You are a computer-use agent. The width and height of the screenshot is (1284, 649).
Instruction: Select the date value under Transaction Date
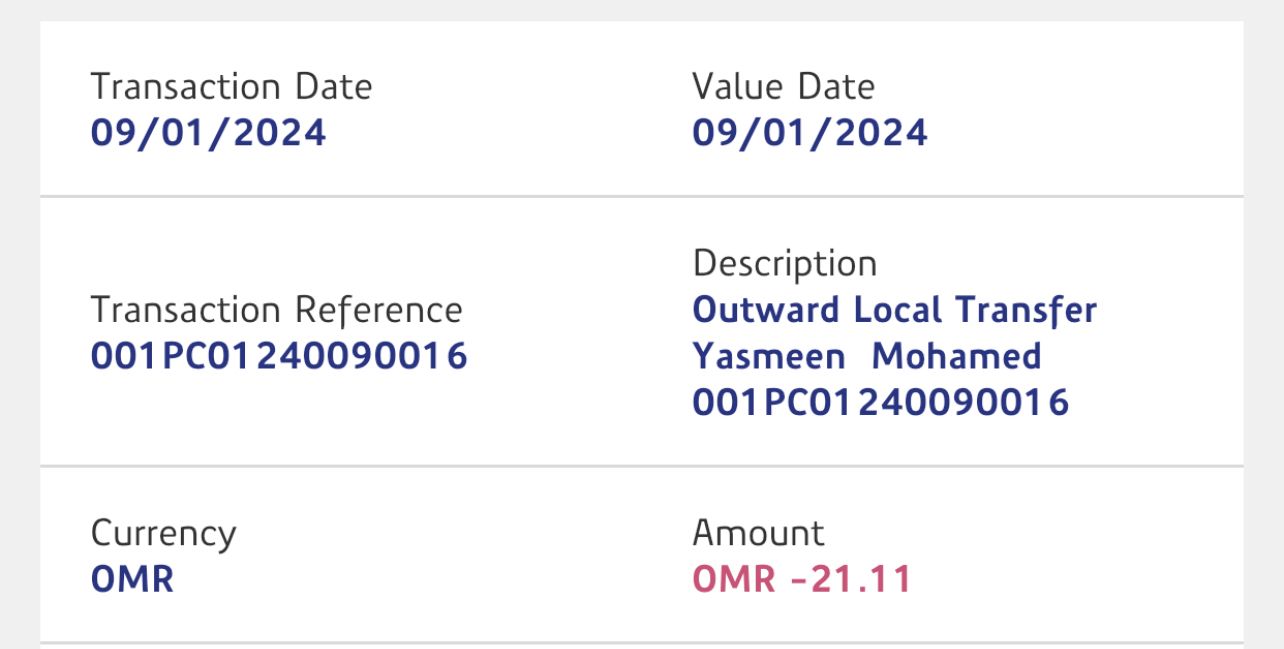point(208,133)
